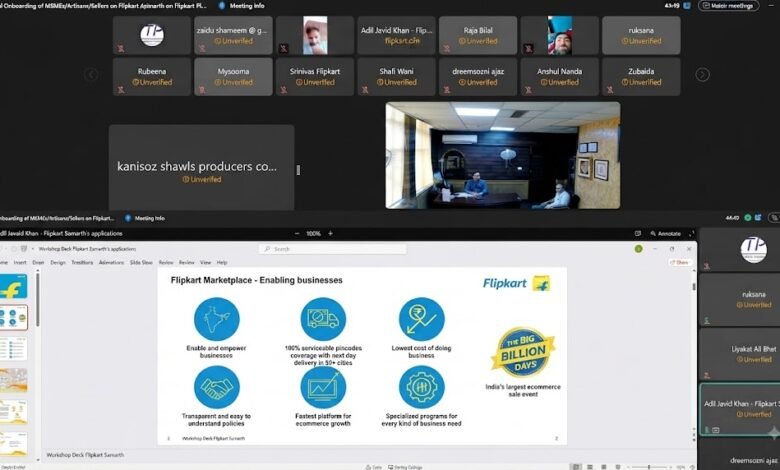
Task: Open the Draw tab in PowerPoint
Action: 38,262
